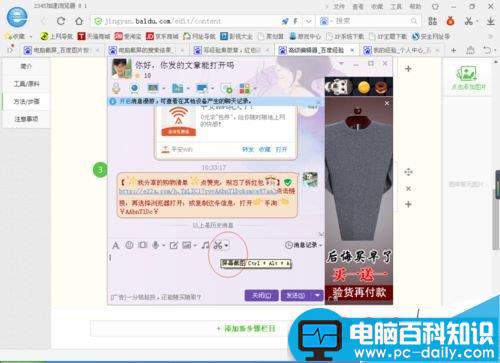This screenshot has width=500, height=363.
Task: Open the 安全网址导 bookmark
Action: coord(431,36)
